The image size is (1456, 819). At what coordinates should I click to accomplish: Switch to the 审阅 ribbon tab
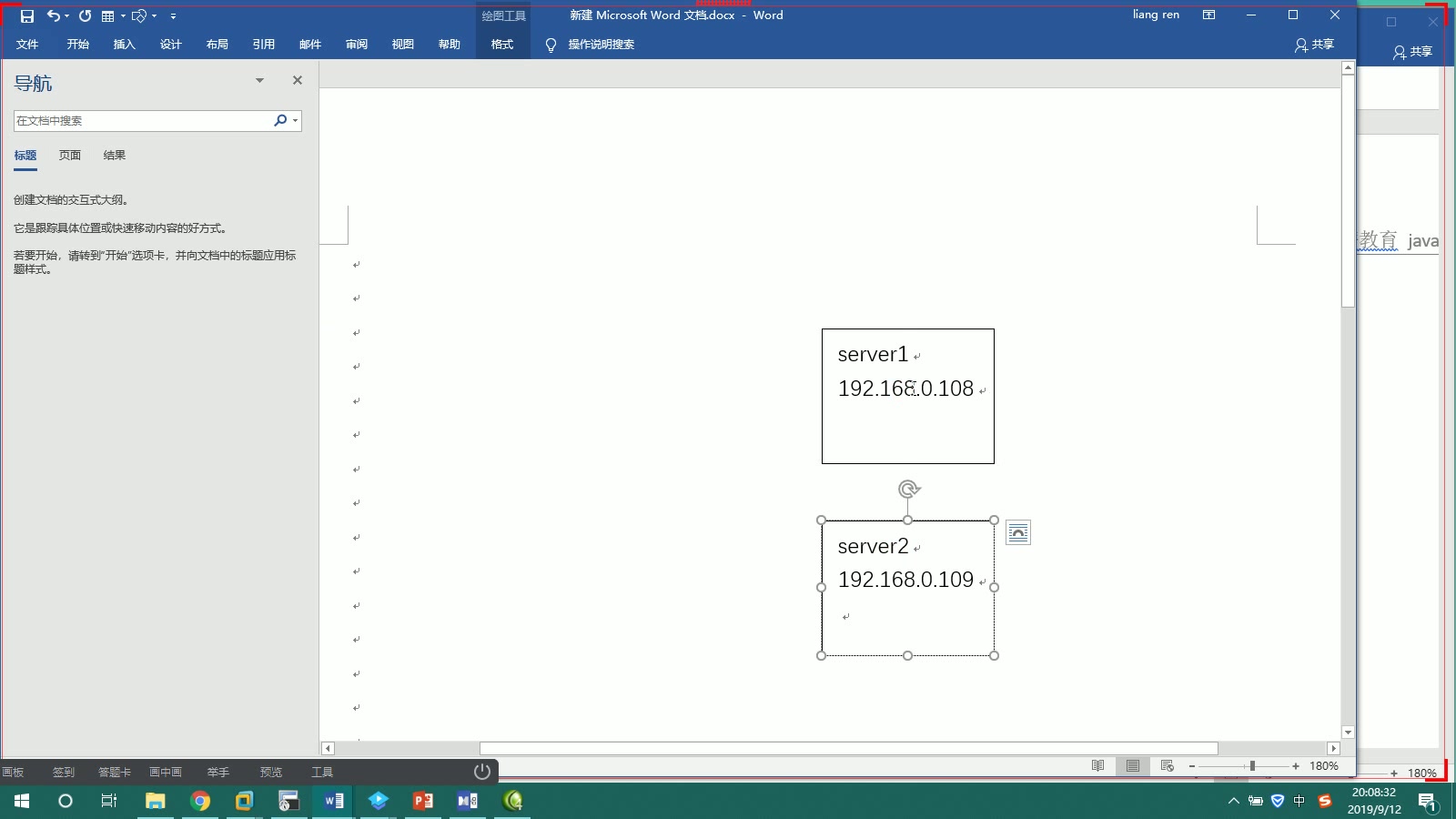(357, 45)
